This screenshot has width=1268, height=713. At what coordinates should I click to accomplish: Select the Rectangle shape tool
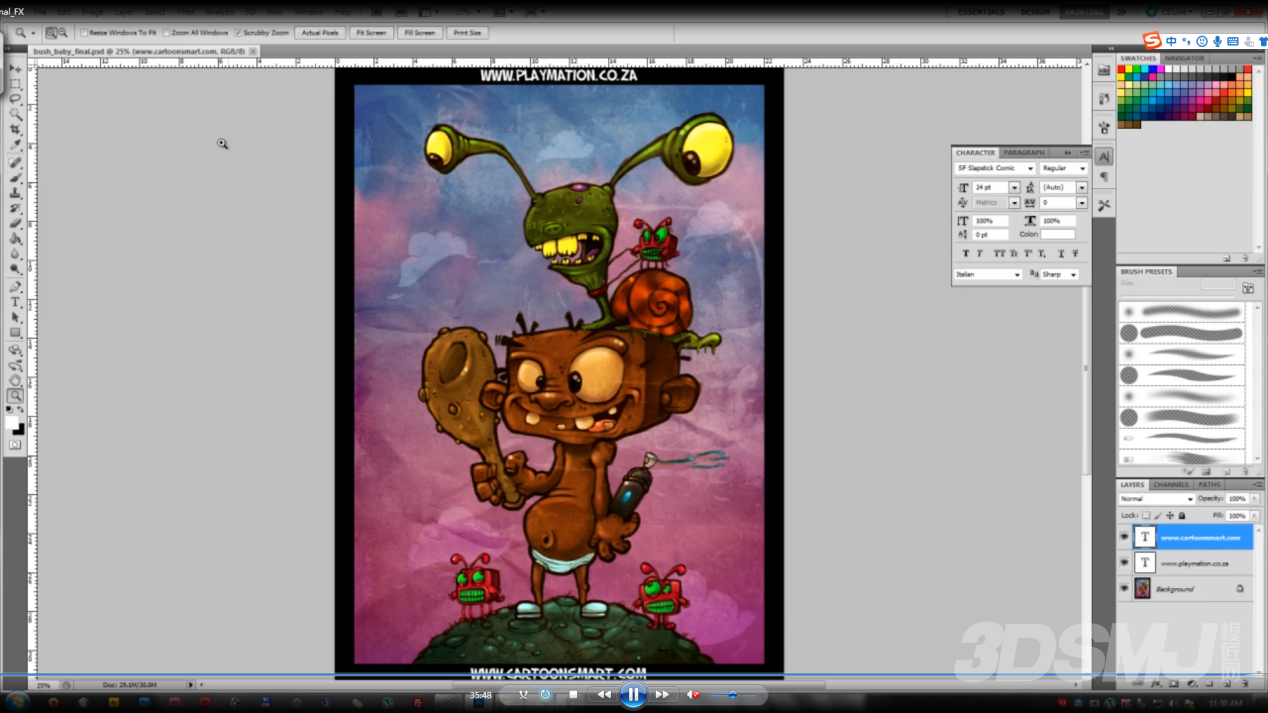[x=15, y=332]
